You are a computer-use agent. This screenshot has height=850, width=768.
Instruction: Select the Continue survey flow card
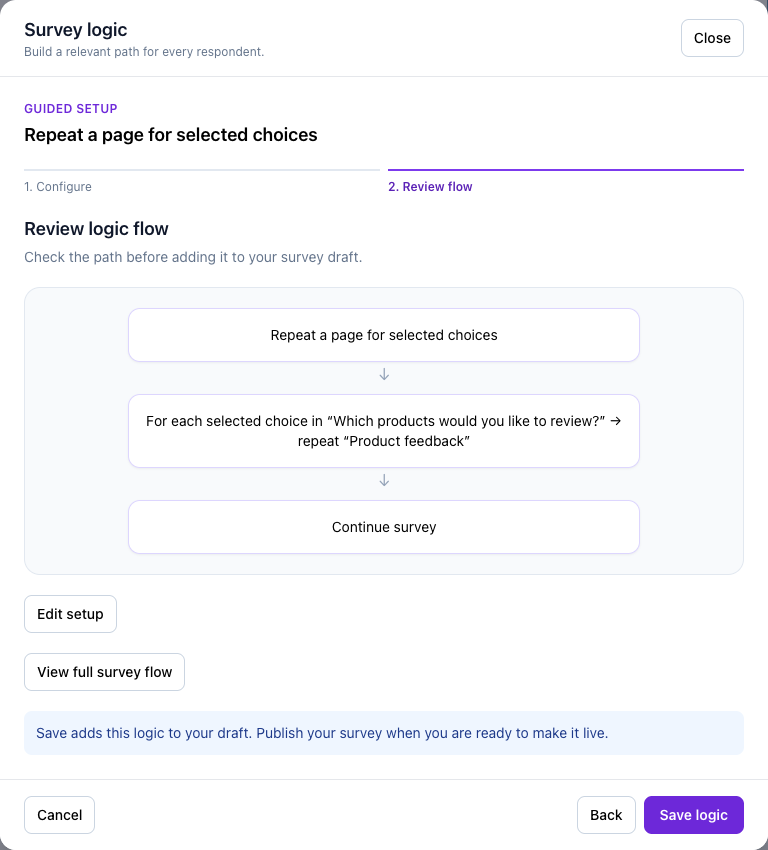[x=384, y=527]
